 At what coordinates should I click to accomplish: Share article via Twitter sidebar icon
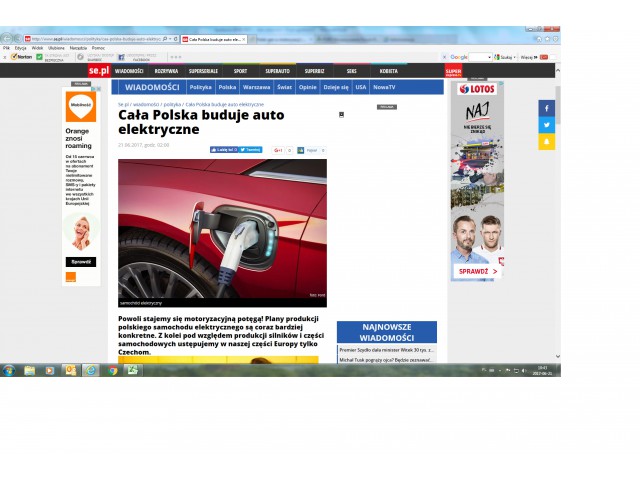pos(547,125)
